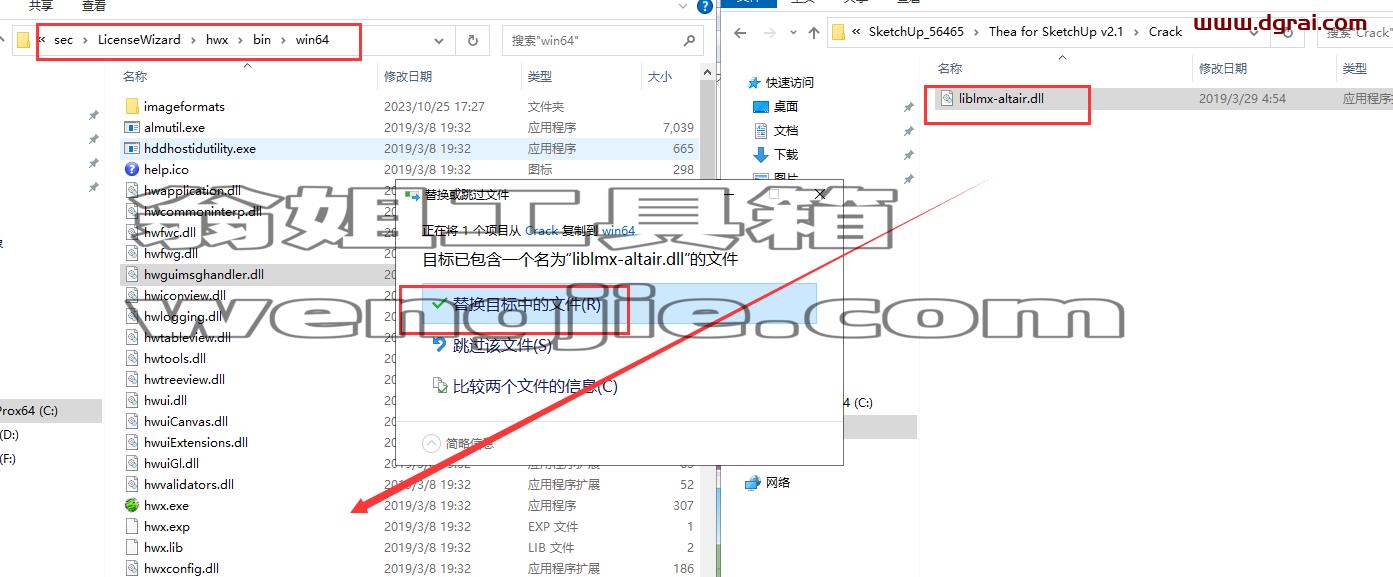Select hddhostidutility.exe application icon
Viewport: 1393px width, 577px height.
point(132,148)
